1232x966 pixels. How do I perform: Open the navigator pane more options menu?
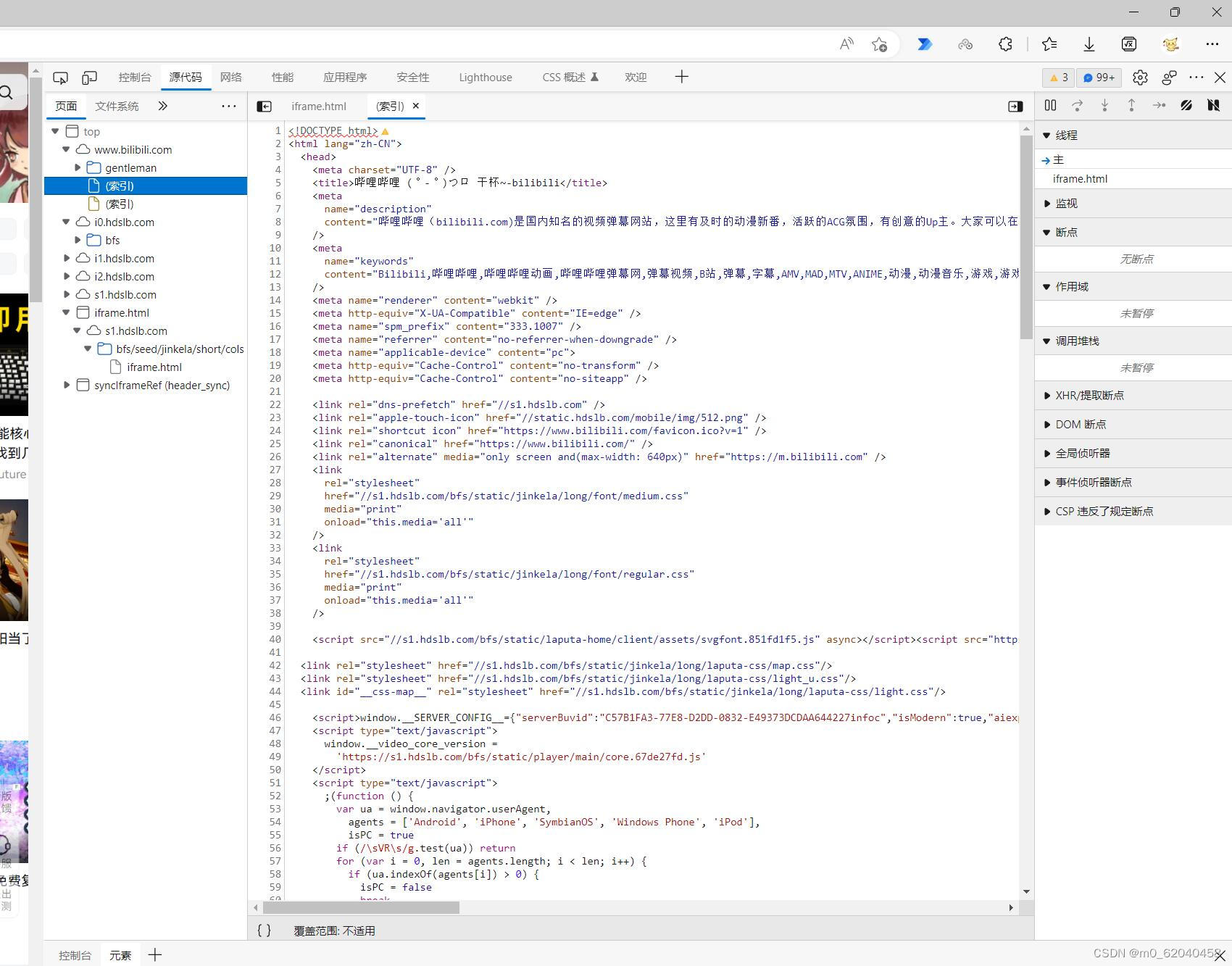[x=229, y=106]
